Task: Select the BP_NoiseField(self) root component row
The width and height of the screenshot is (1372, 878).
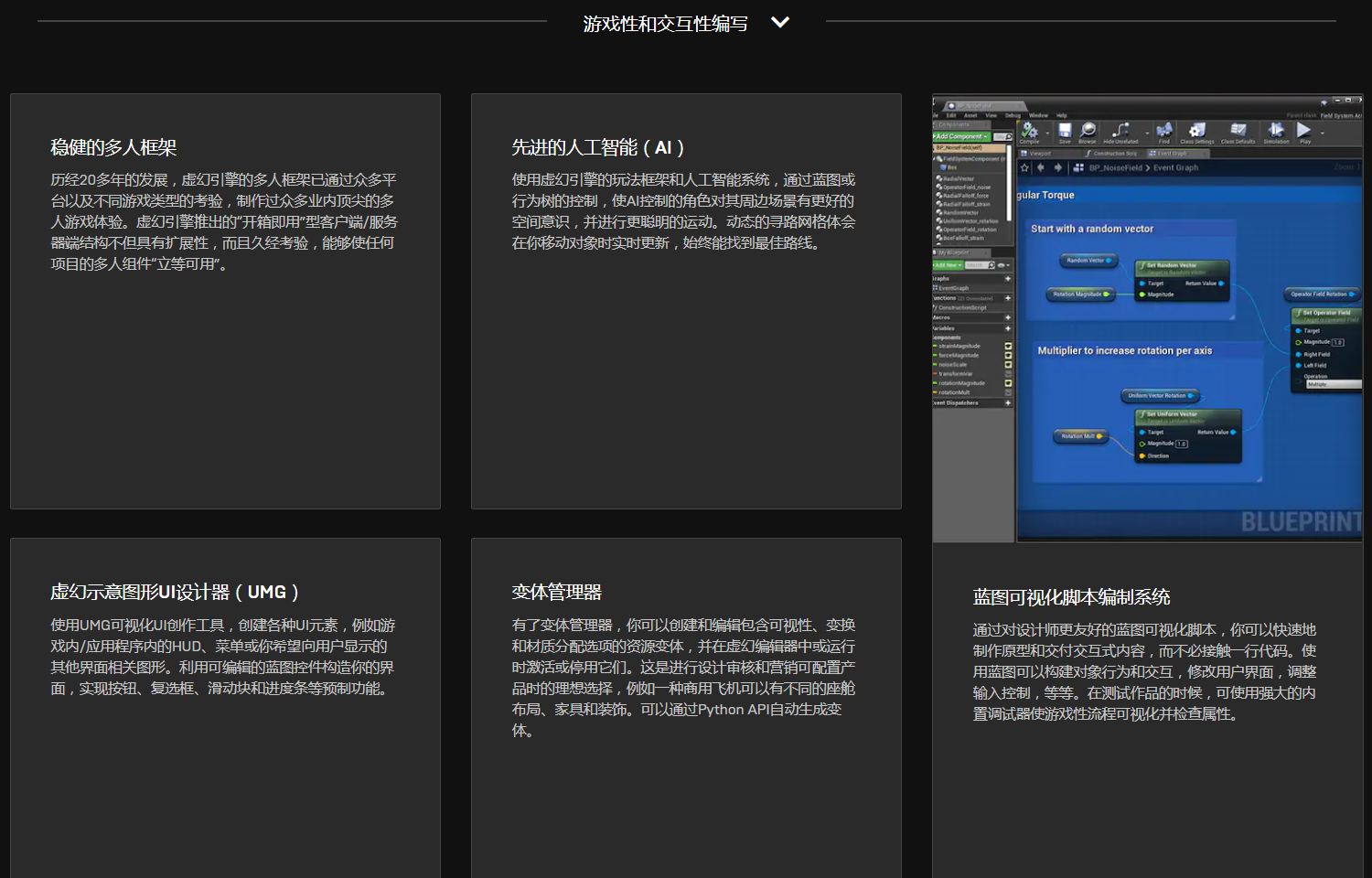Action: click(969, 147)
